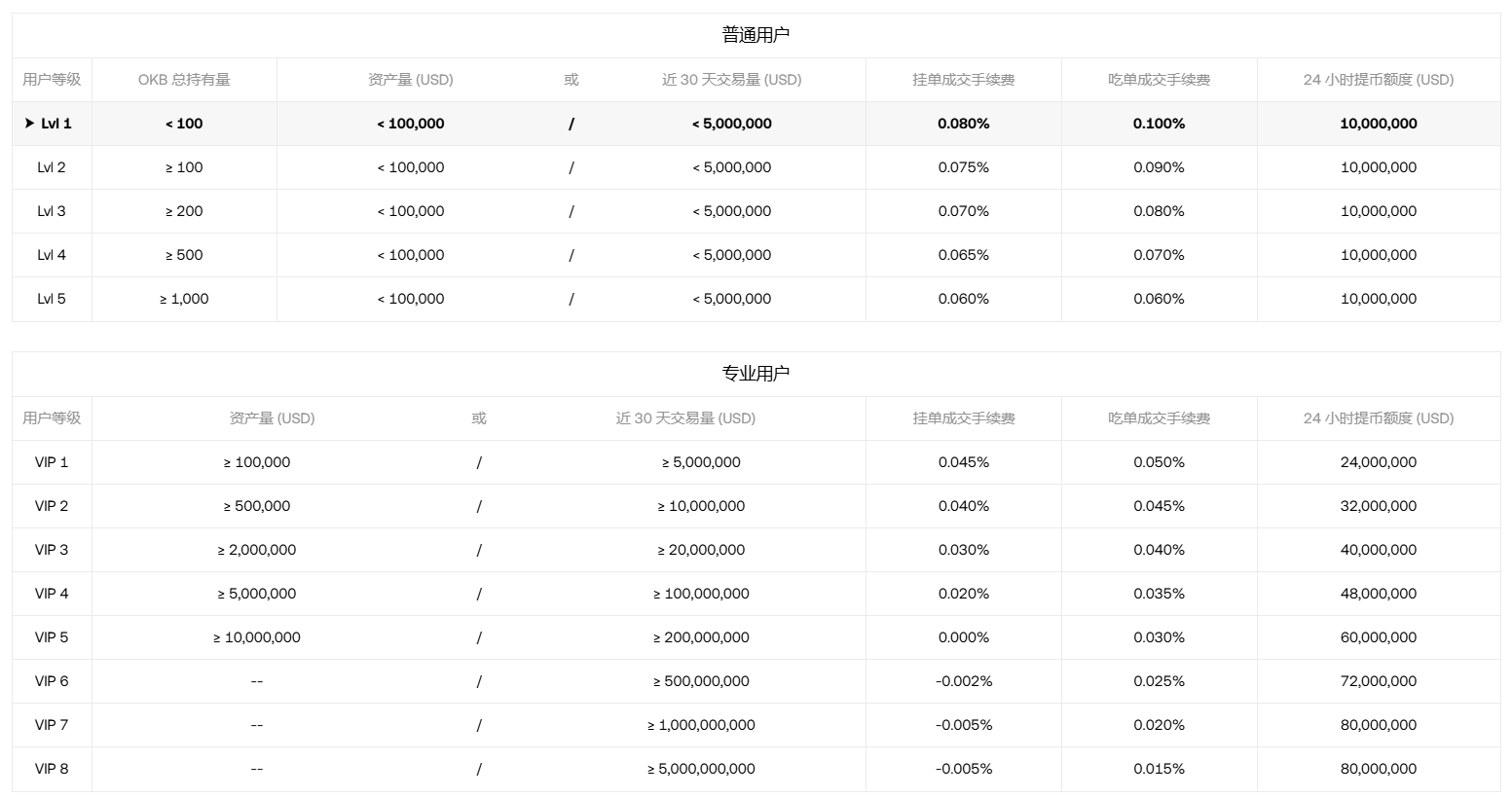Select the VIP 8 user level cell
Image resolution: width=1512 pixels, height=798 pixels.
(x=52, y=769)
